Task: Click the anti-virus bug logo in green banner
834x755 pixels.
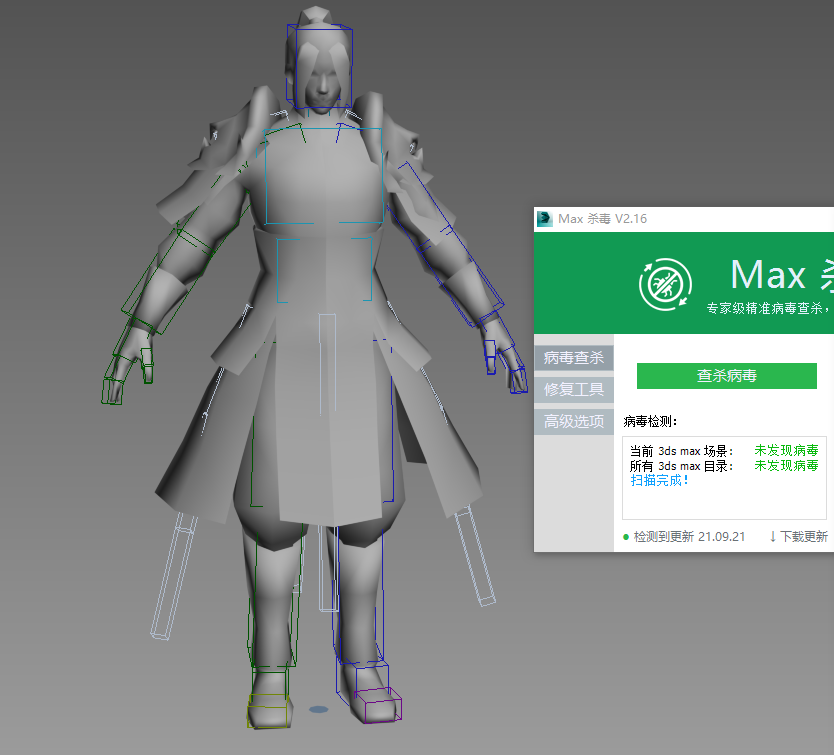Action: pos(664,283)
